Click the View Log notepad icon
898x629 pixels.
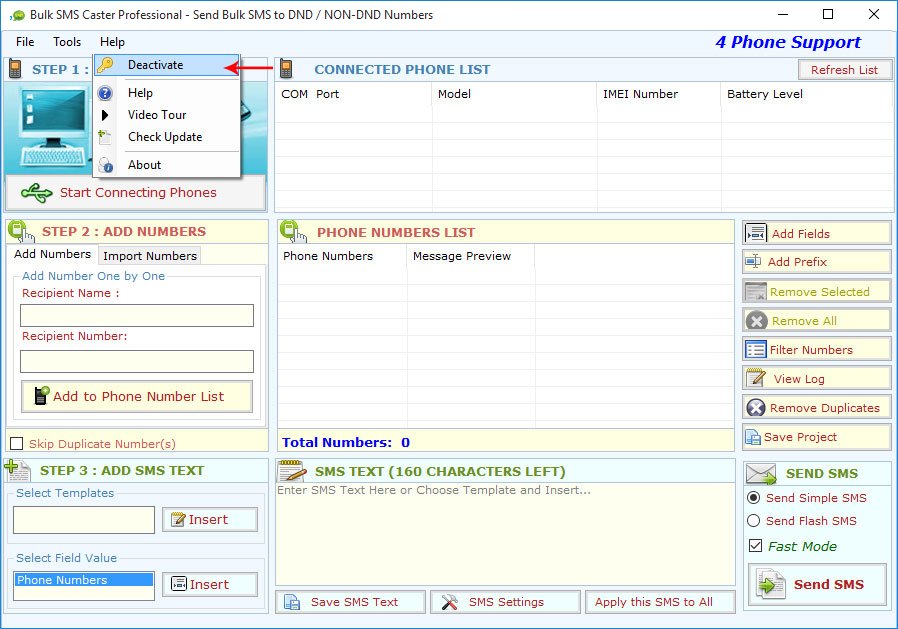point(756,378)
